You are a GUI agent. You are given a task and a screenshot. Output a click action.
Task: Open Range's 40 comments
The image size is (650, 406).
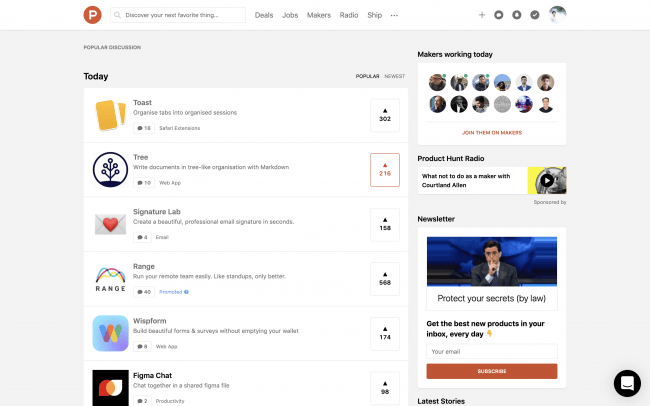(144, 292)
